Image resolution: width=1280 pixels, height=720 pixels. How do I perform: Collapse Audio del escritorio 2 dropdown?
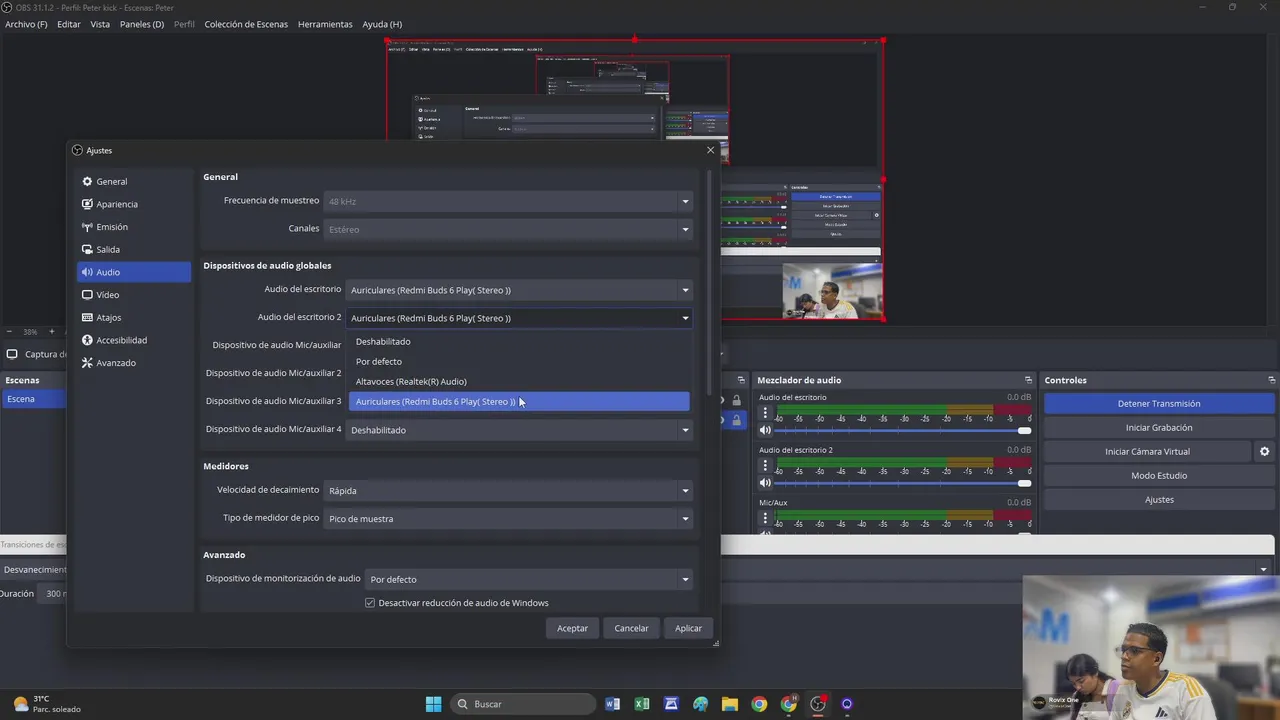[x=519, y=318]
